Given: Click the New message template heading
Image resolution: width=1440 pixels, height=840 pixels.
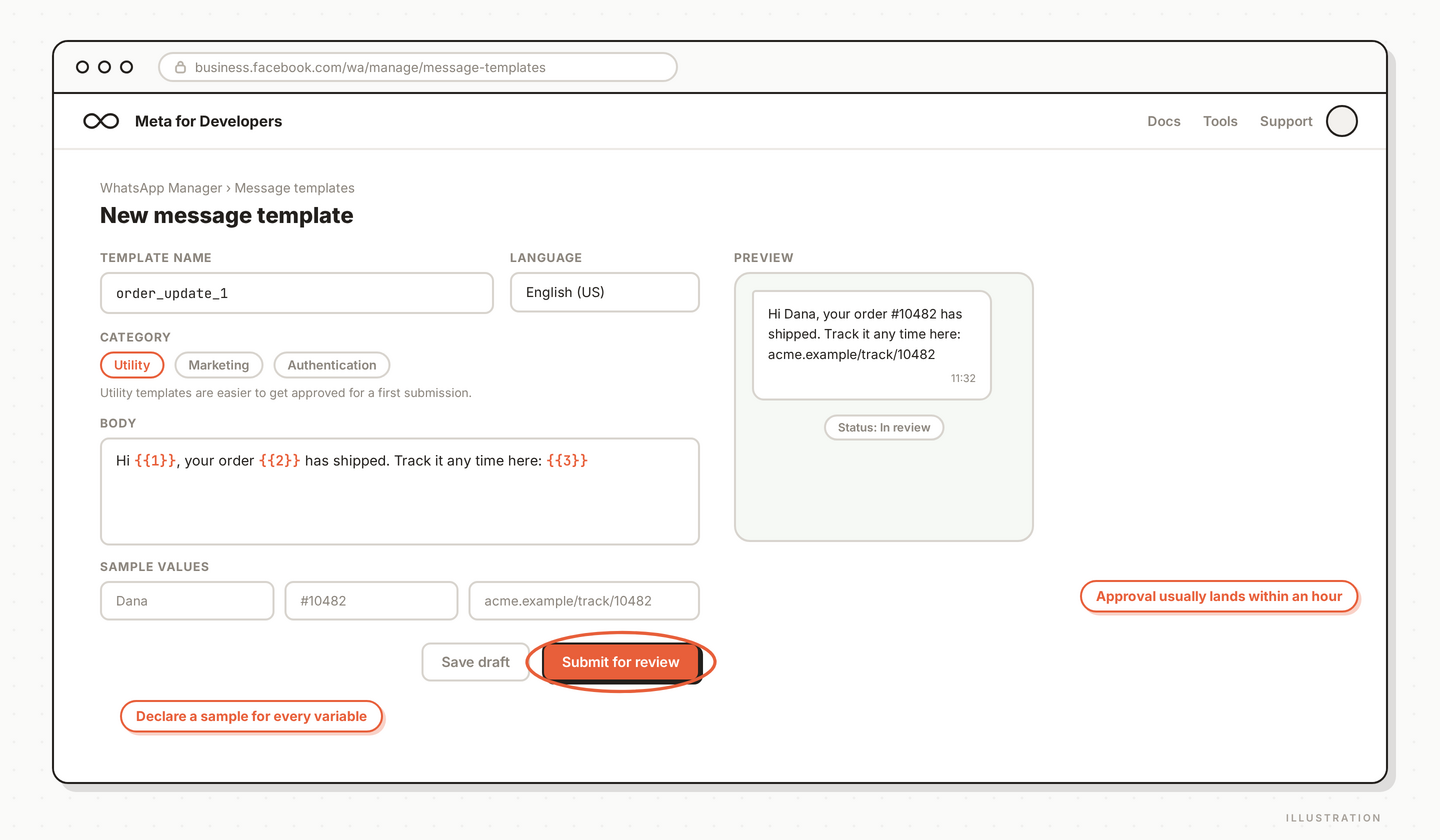Looking at the screenshot, I should click(226, 215).
